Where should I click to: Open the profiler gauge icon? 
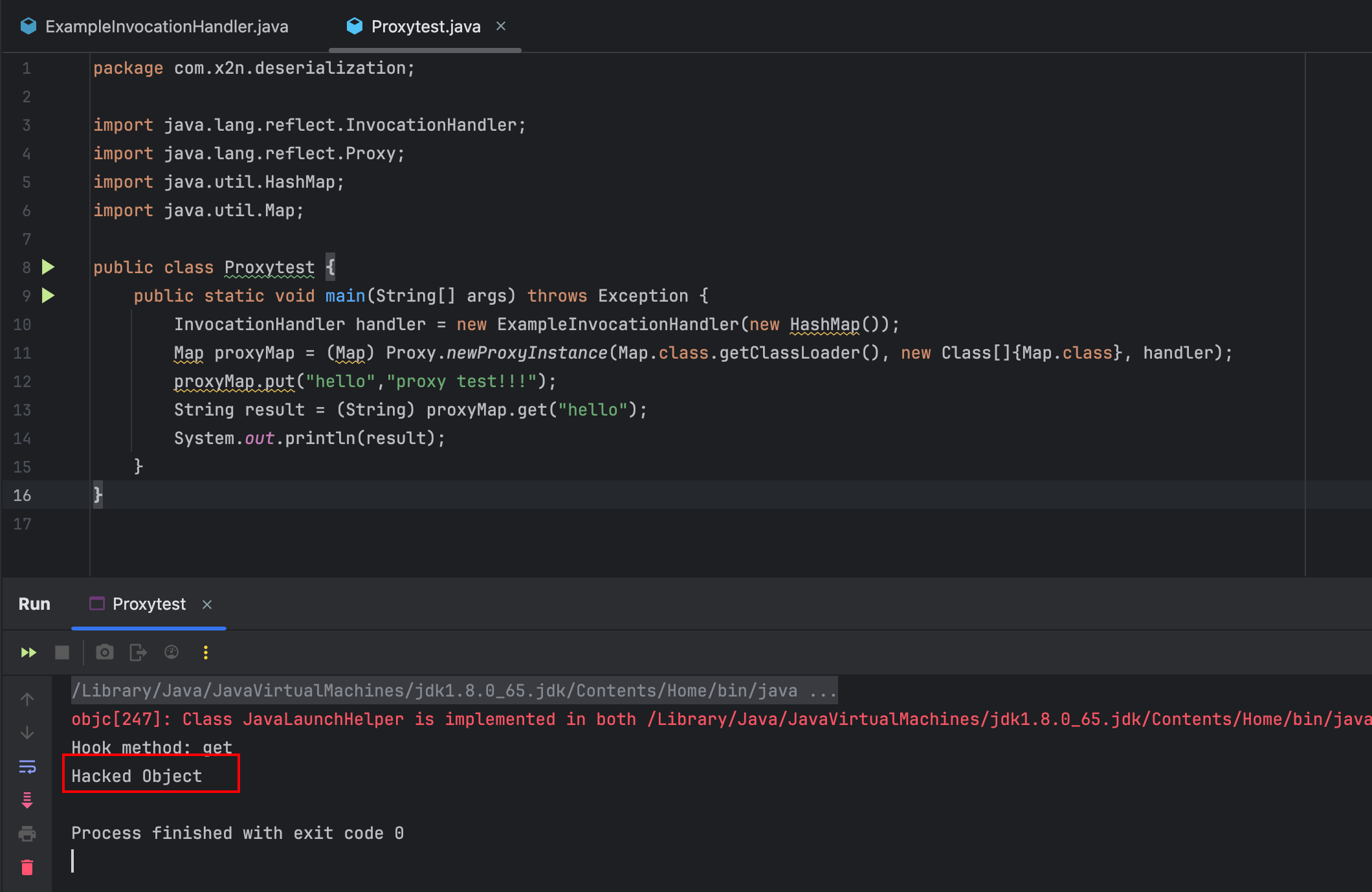pyautogui.click(x=171, y=652)
